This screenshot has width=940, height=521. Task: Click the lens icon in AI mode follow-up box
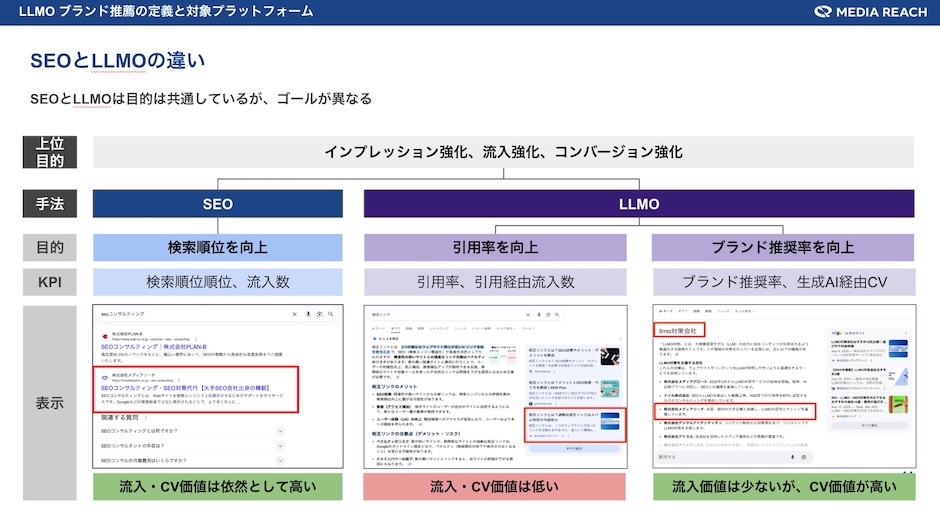(x=803, y=457)
